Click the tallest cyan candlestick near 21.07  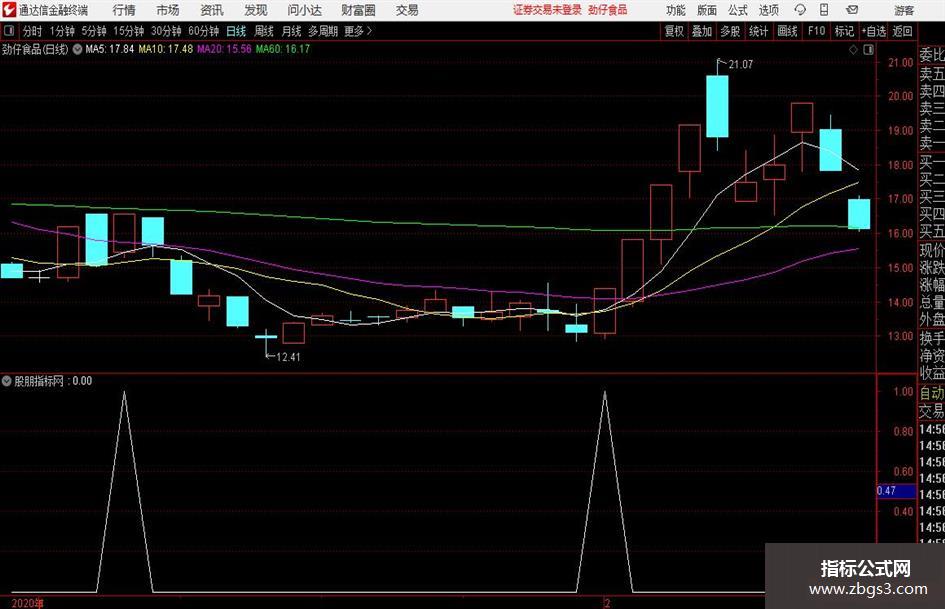717,106
